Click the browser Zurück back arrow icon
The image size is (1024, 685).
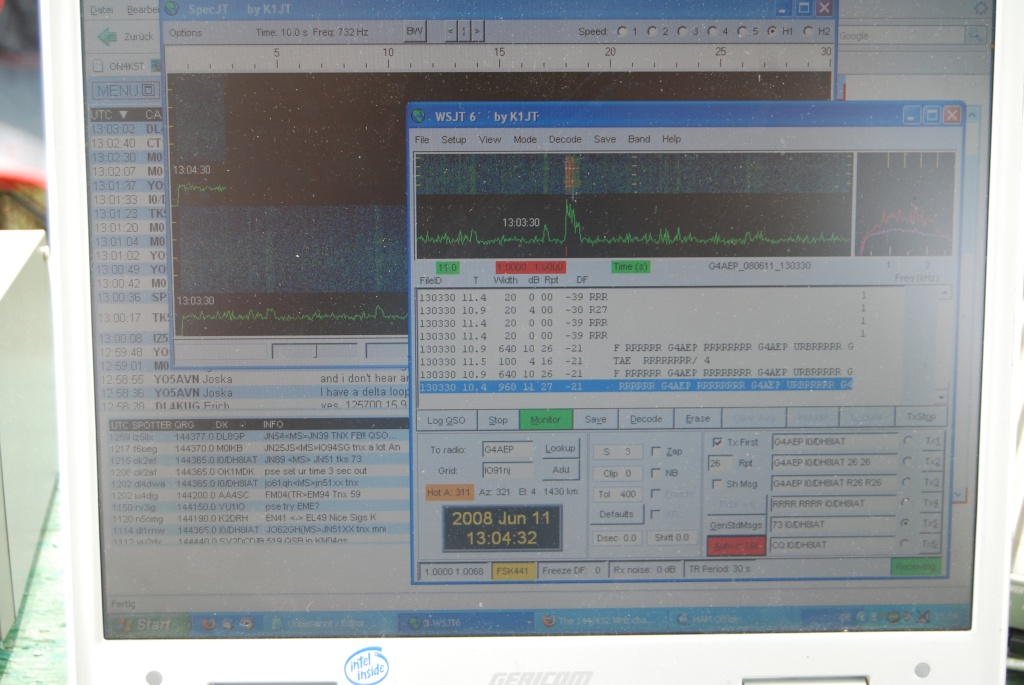point(107,37)
